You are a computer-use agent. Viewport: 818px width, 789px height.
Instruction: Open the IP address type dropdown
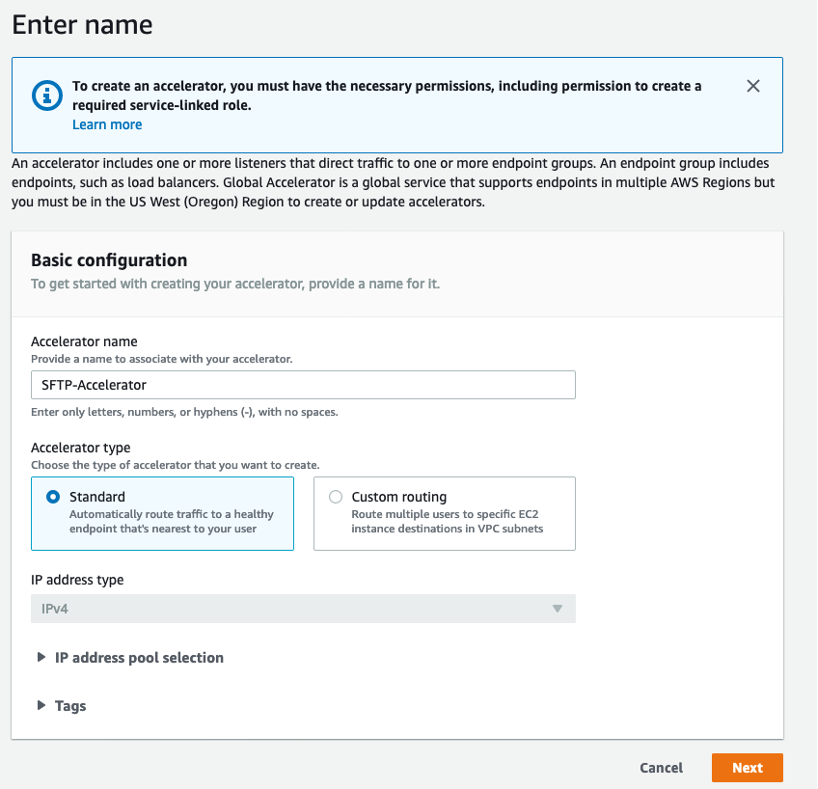click(302, 608)
